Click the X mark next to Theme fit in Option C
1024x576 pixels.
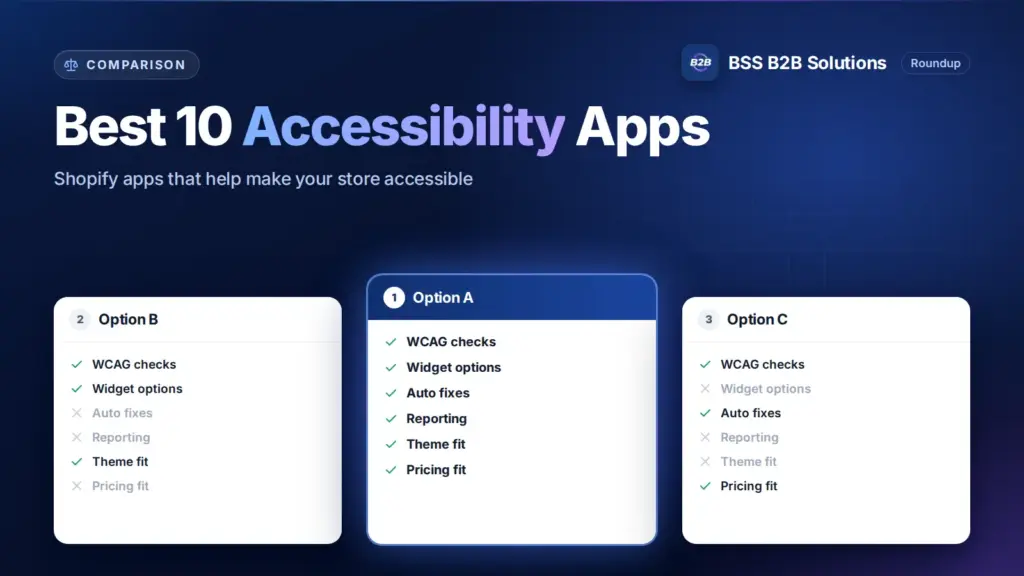click(x=705, y=462)
